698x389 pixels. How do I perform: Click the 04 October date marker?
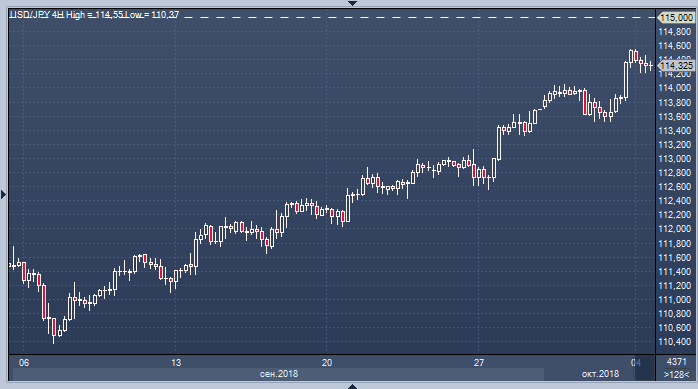pyautogui.click(x=636, y=363)
